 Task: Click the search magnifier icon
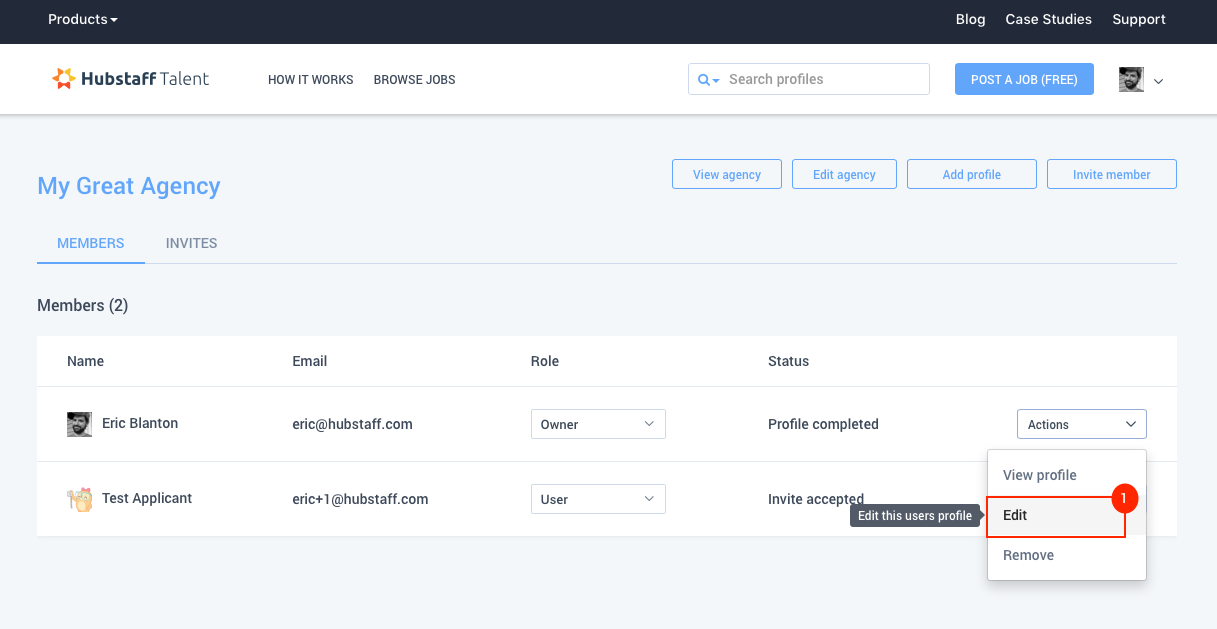[x=704, y=80]
